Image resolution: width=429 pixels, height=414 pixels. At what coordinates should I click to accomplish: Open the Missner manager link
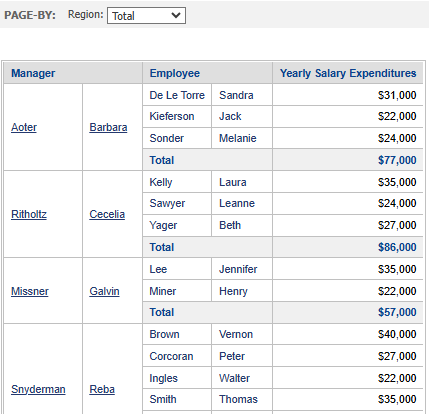tap(30, 291)
